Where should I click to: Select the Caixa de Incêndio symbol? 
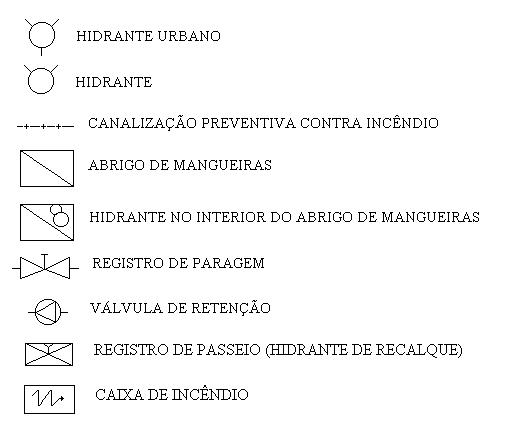(49, 399)
